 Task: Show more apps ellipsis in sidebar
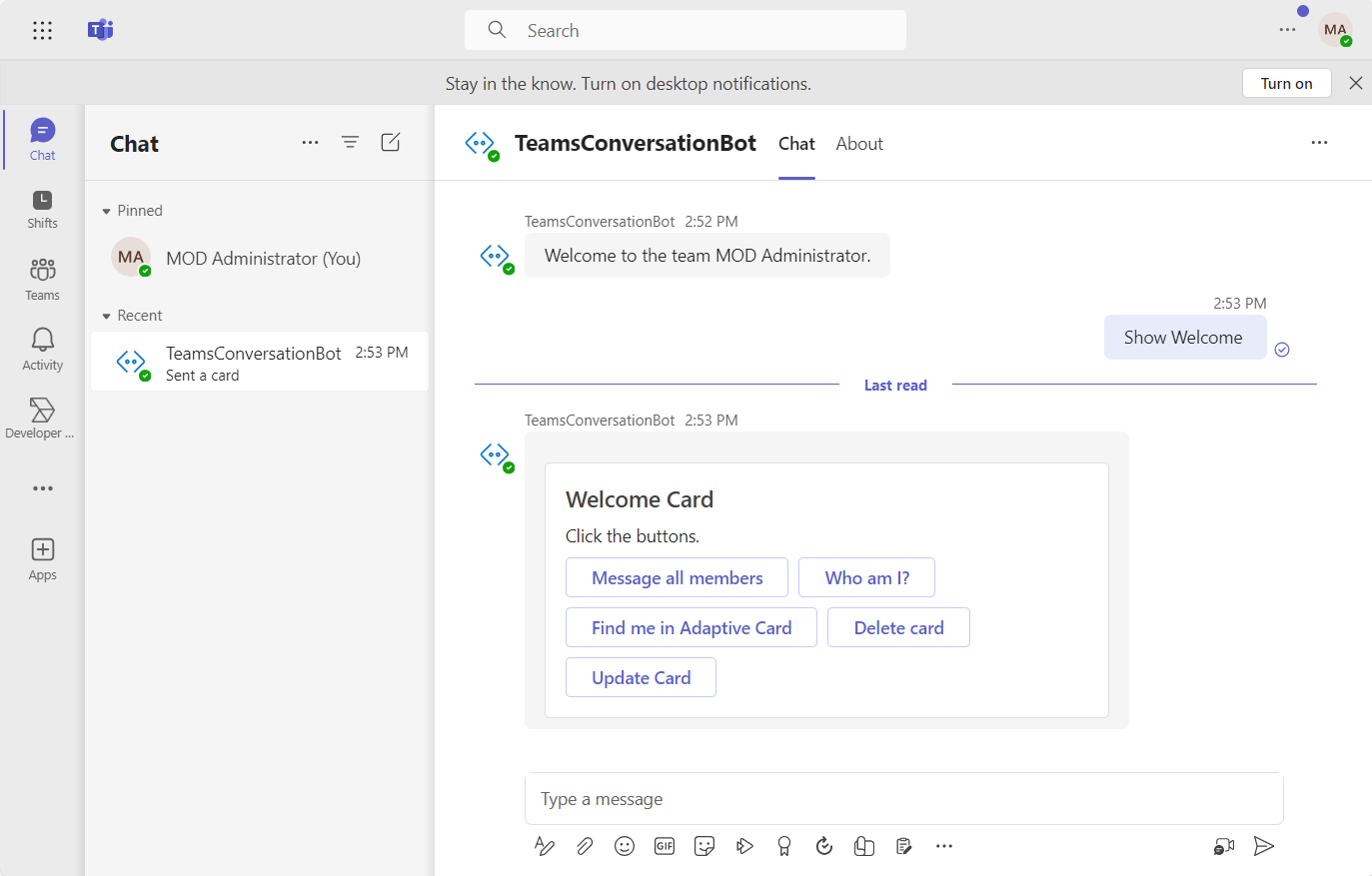pos(42,488)
